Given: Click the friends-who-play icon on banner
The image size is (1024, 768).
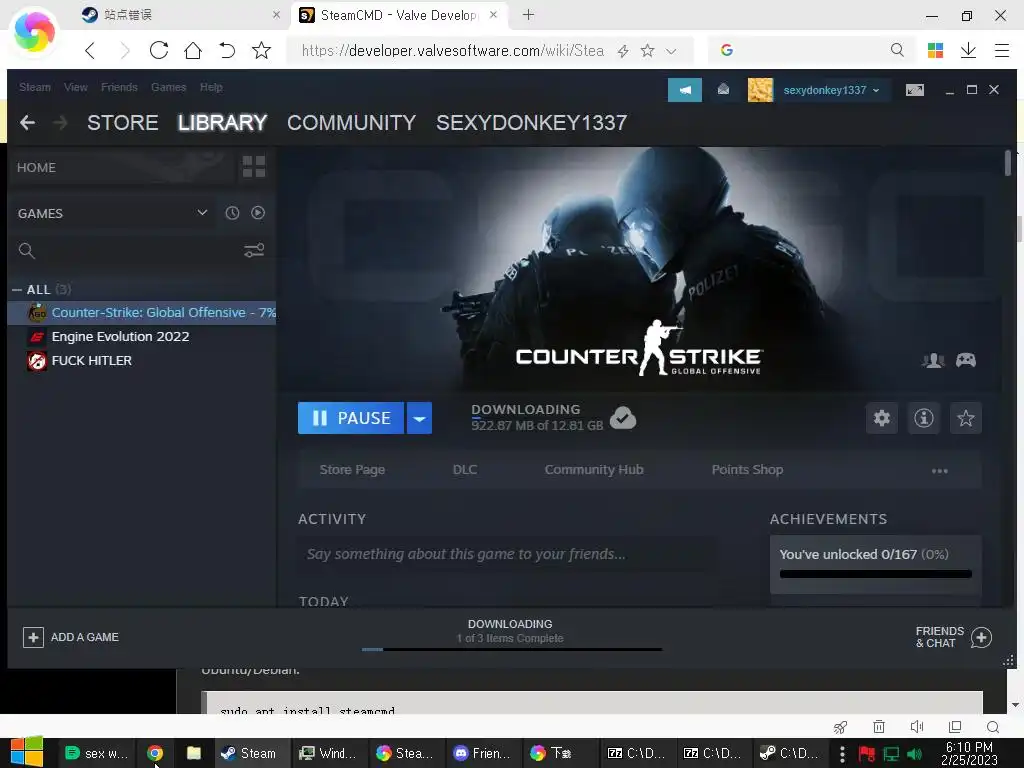Looking at the screenshot, I should 933,360.
